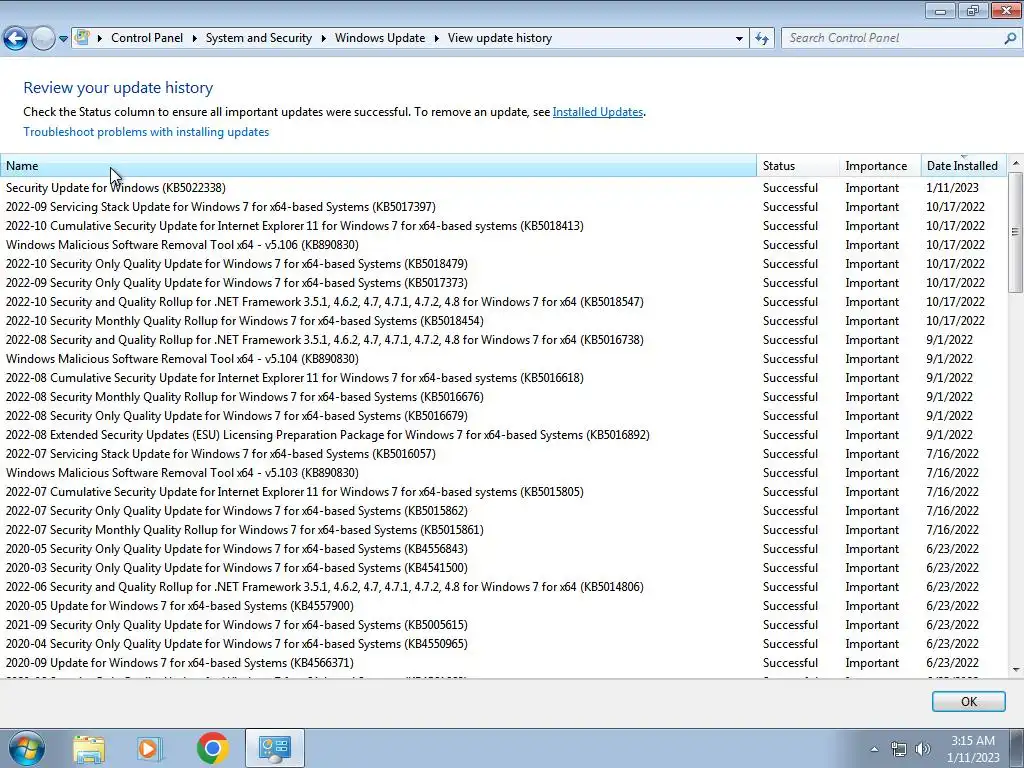Open Google Chrome from the taskbar

[x=212, y=748]
